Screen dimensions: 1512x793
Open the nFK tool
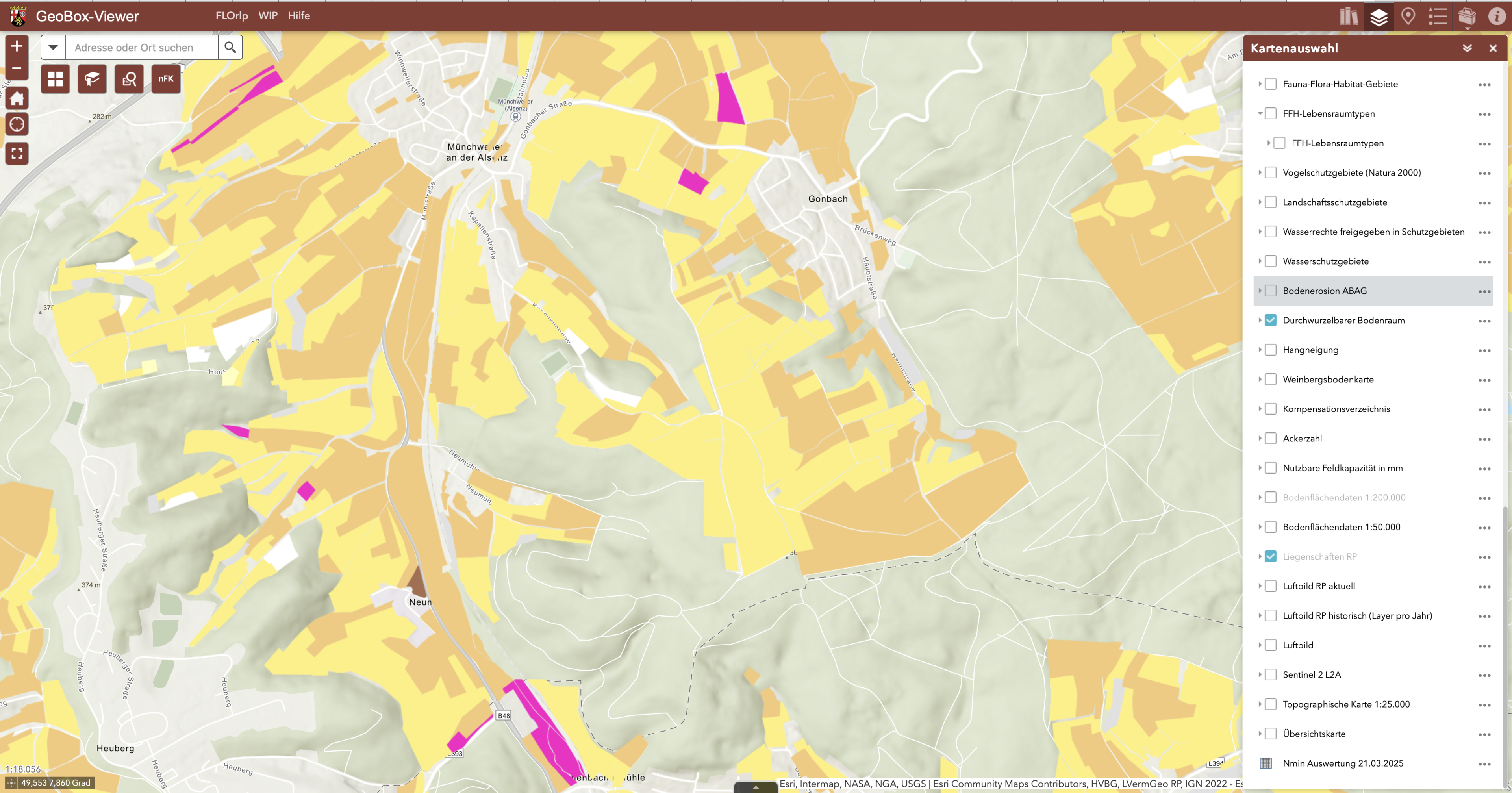(166, 79)
